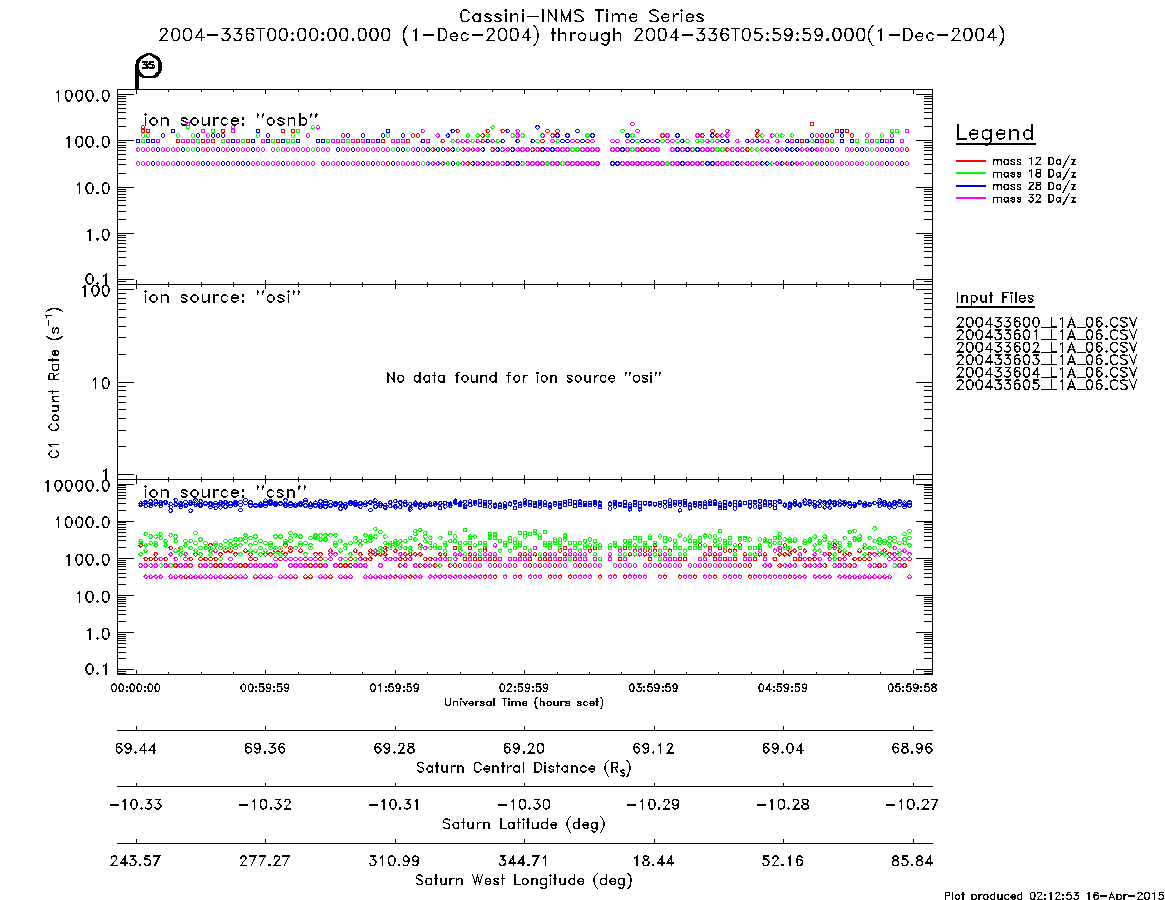Image resolution: width=1165 pixels, height=900 pixels.
Task: Click the "Cassini-INMS Time Series" title
Action: click(x=581, y=16)
